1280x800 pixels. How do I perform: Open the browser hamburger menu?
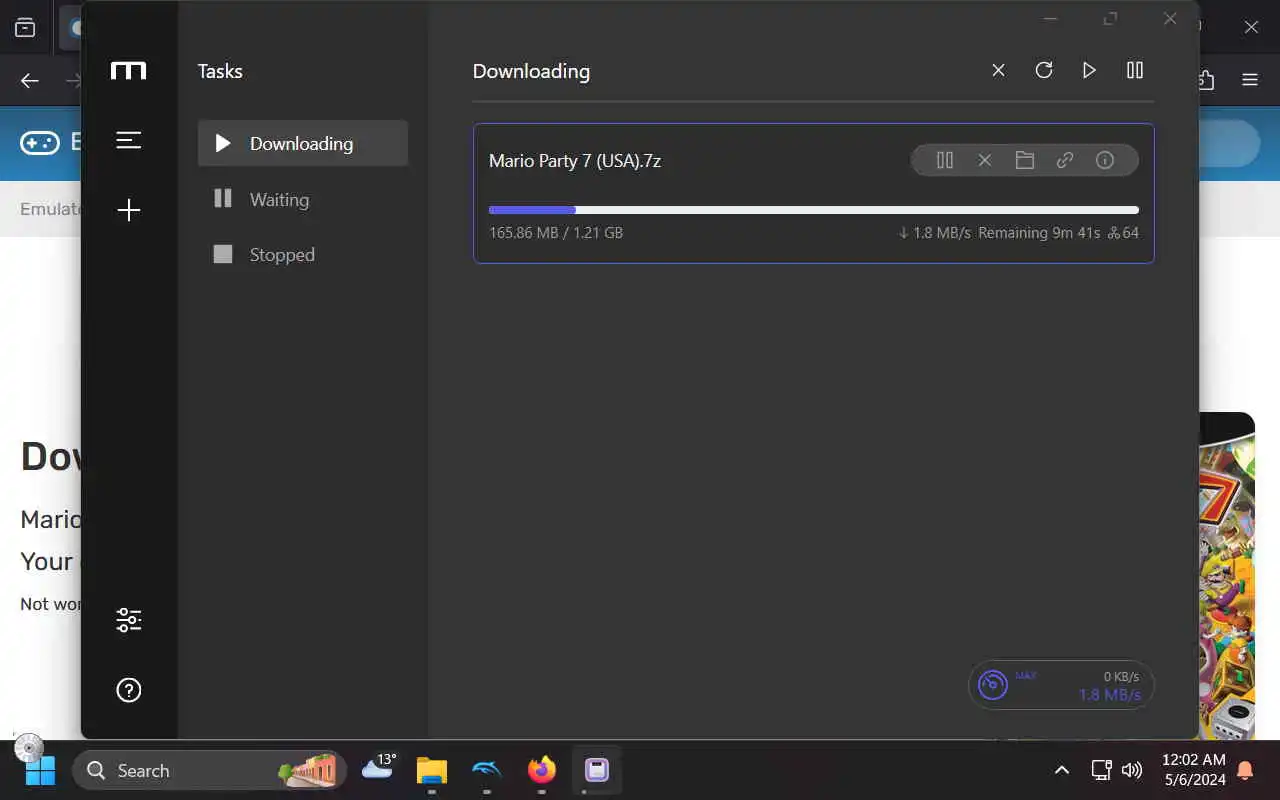[x=1250, y=80]
